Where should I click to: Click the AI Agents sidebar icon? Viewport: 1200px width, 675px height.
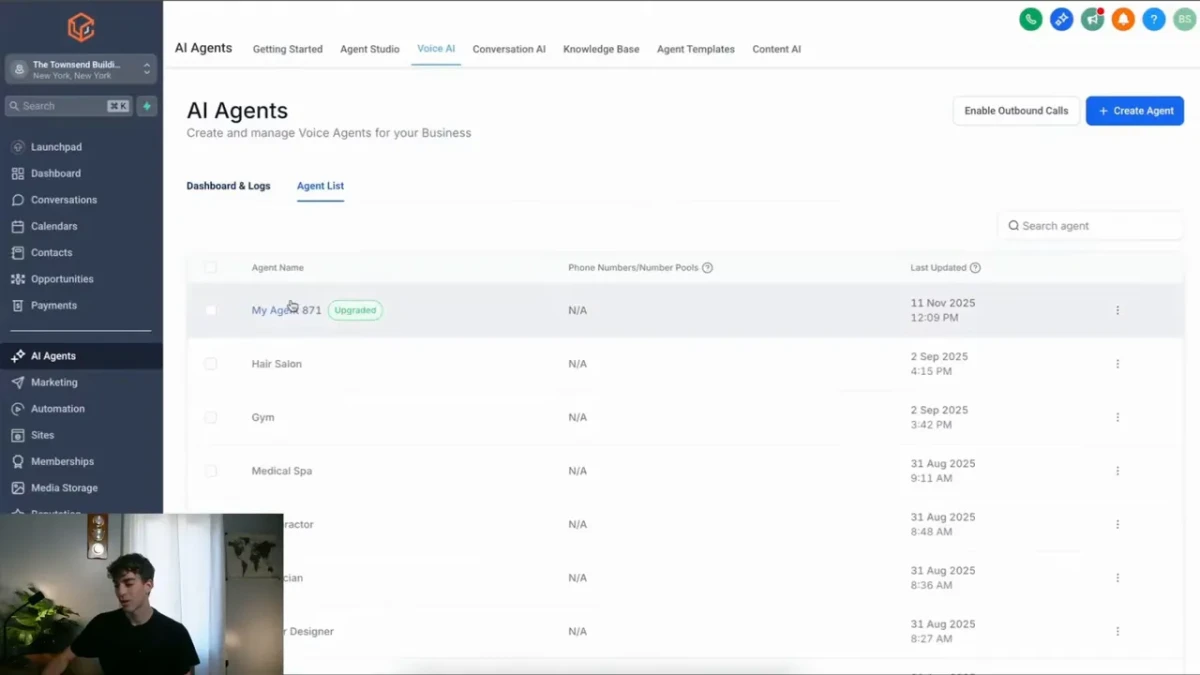[18, 356]
